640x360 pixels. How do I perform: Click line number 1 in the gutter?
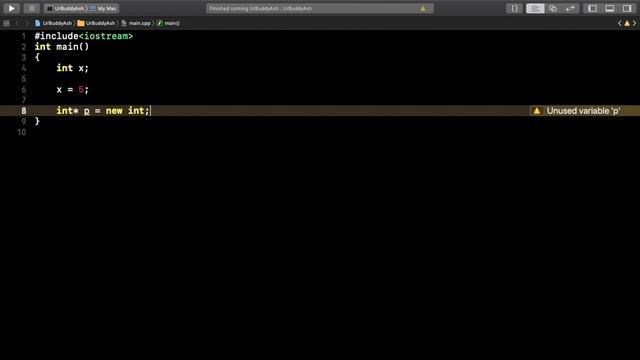click(x=24, y=36)
